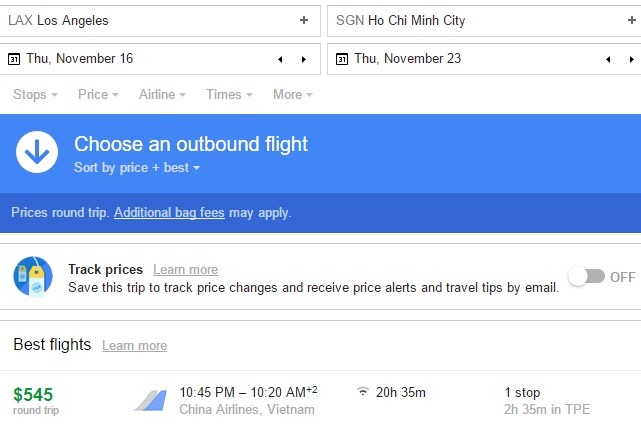Expand the Airline filter menu
The width and height of the screenshot is (641, 430).
click(x=162, y=94)
